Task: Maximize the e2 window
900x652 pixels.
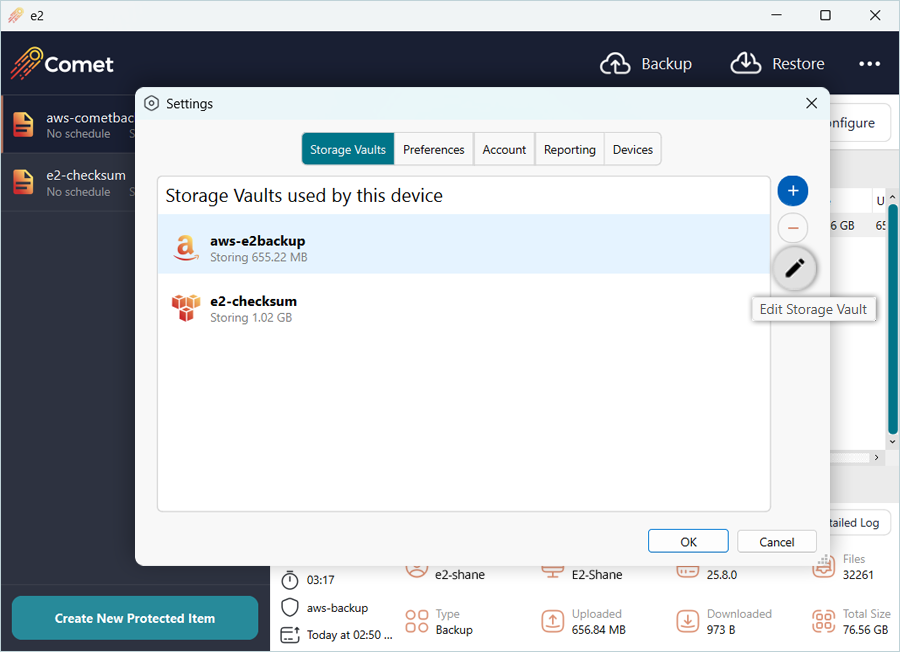Action: pos(825,15)
